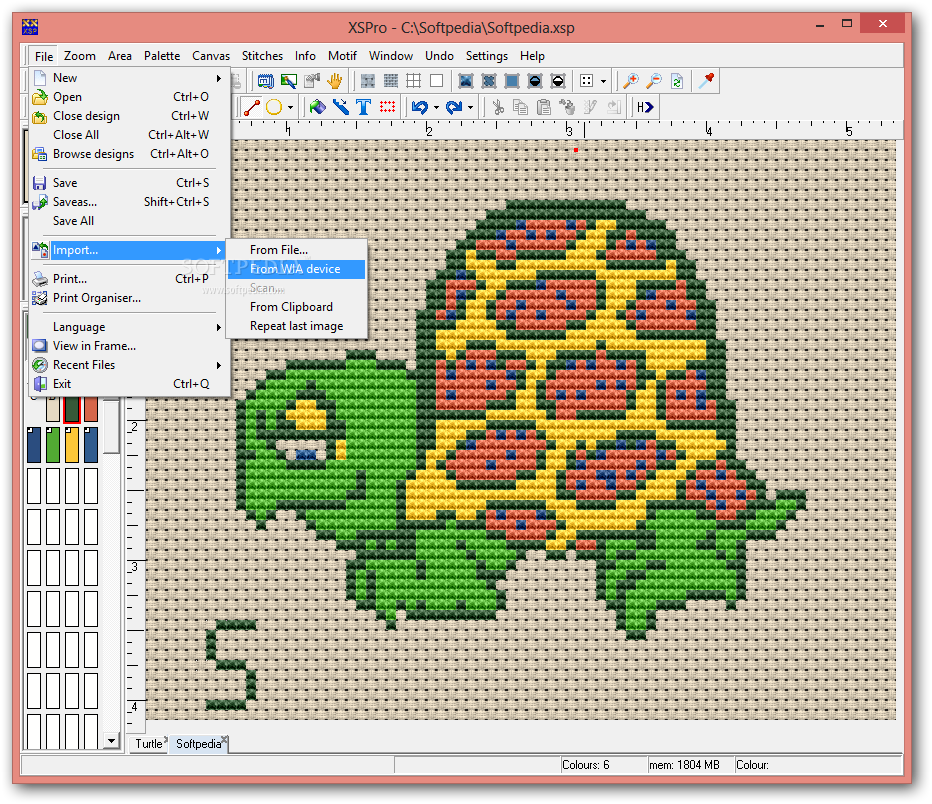Select the blue T text tool
The image size is (932, 804).
click(364, 108)
